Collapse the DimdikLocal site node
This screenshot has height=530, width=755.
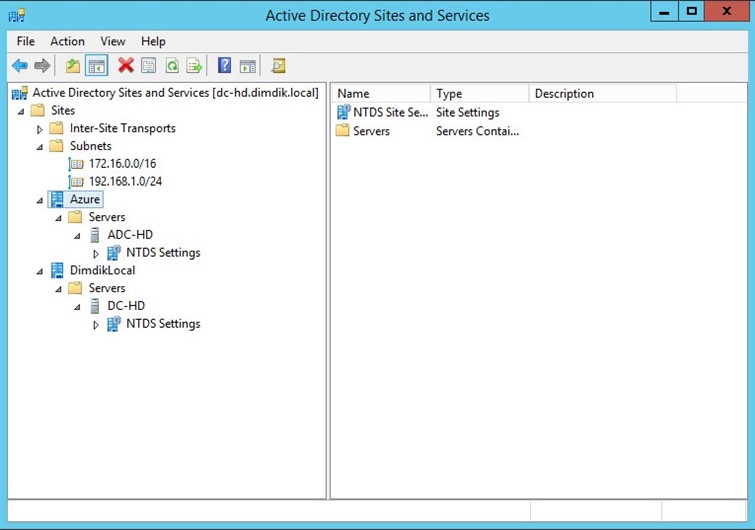tap(39, 272)
